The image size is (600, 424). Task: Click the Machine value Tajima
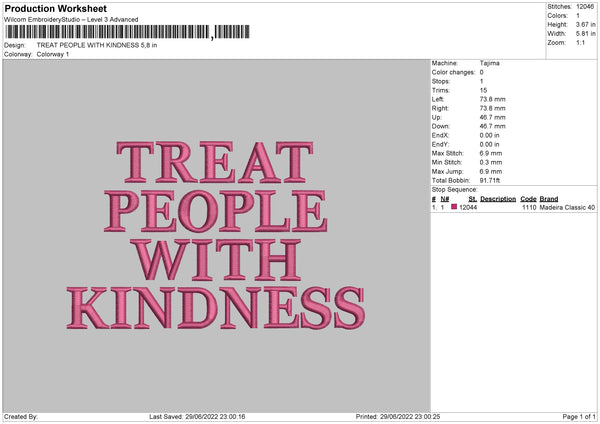(489, 63)
